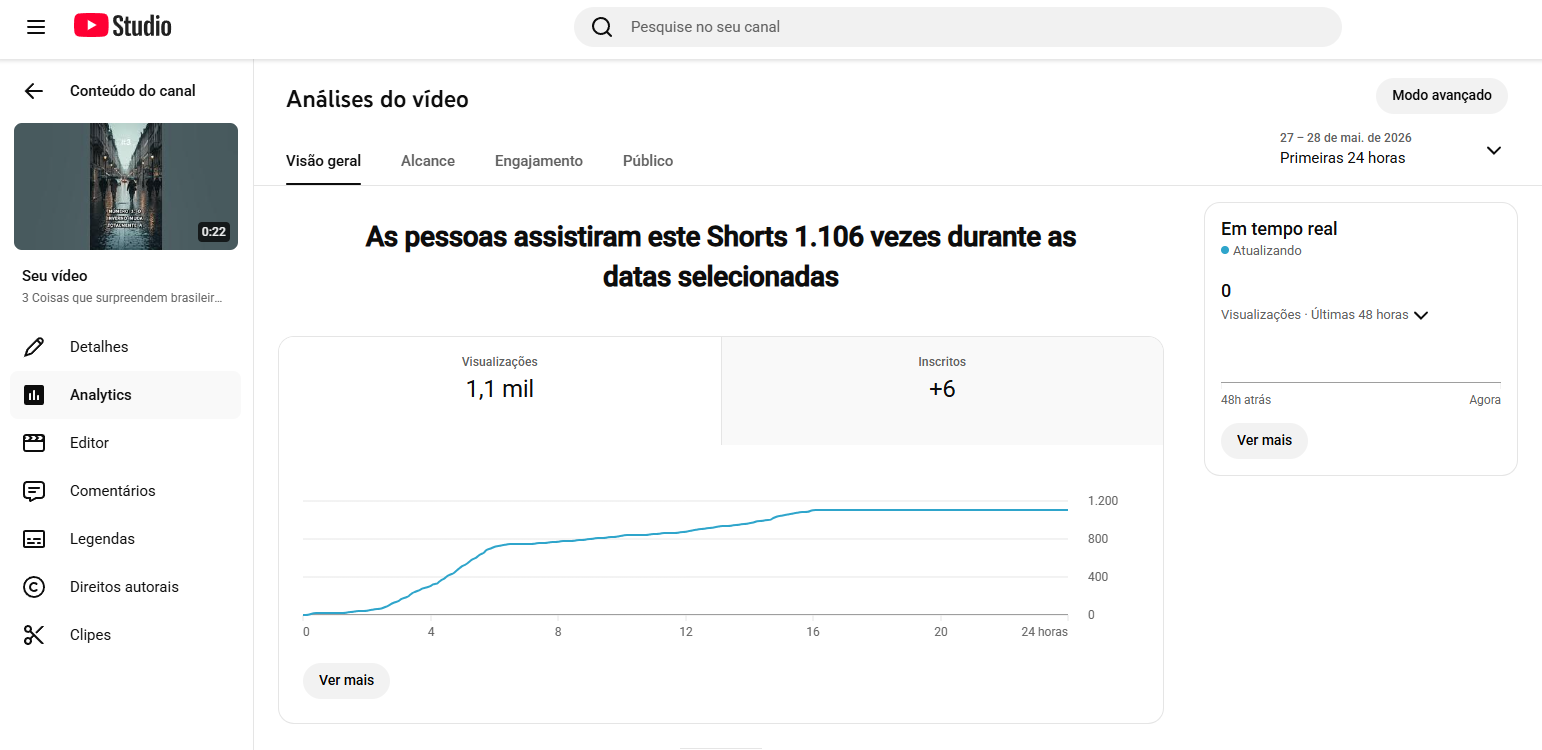This screenshot has height=750, width=1542.
Task: Click the Clipes scissors icon
Action: tap(34, 635)
